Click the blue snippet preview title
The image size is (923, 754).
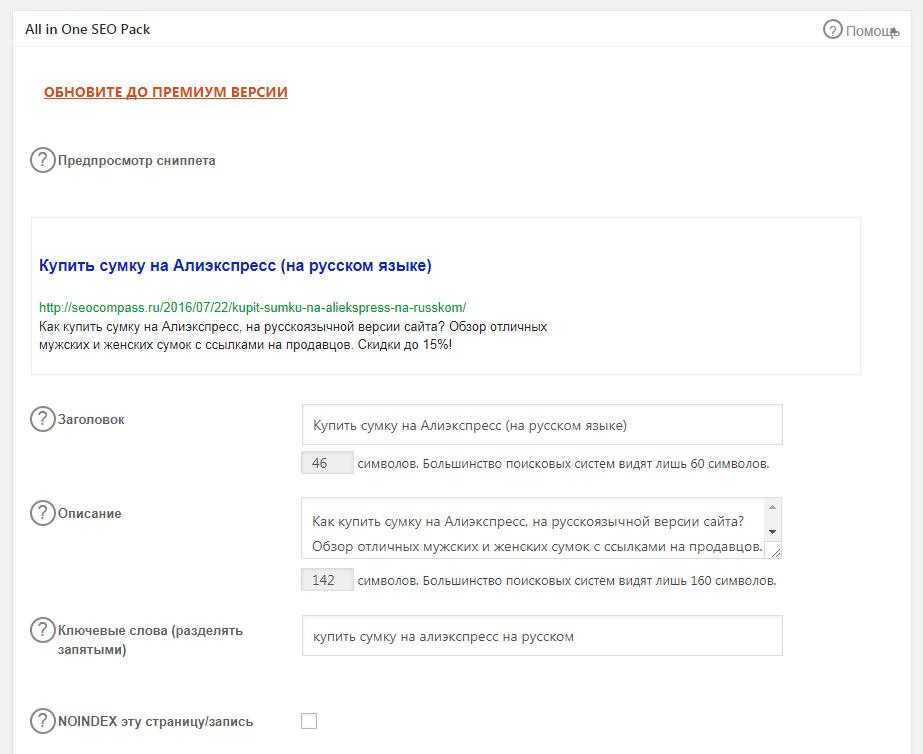(x=235, y=265)
